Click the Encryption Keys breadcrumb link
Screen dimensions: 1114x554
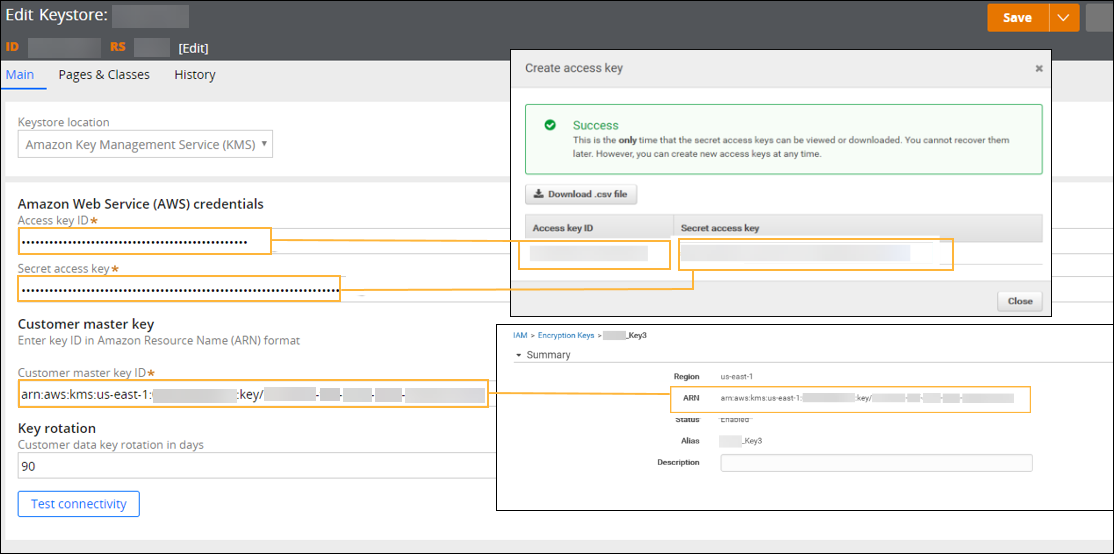coord(566,335)
